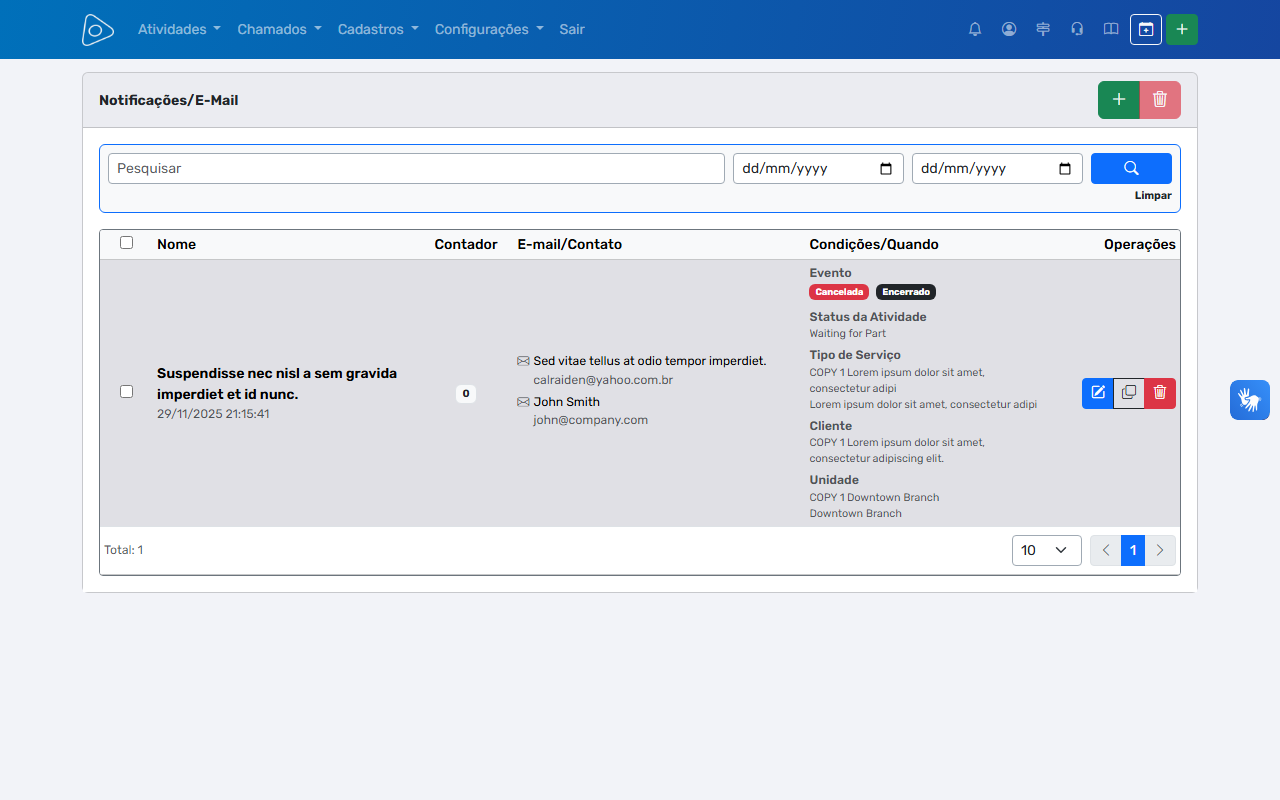Duplicate the Suspendisse notification row
The width and height of the screenshot is (1280, 800).
tap(1129, 393)
